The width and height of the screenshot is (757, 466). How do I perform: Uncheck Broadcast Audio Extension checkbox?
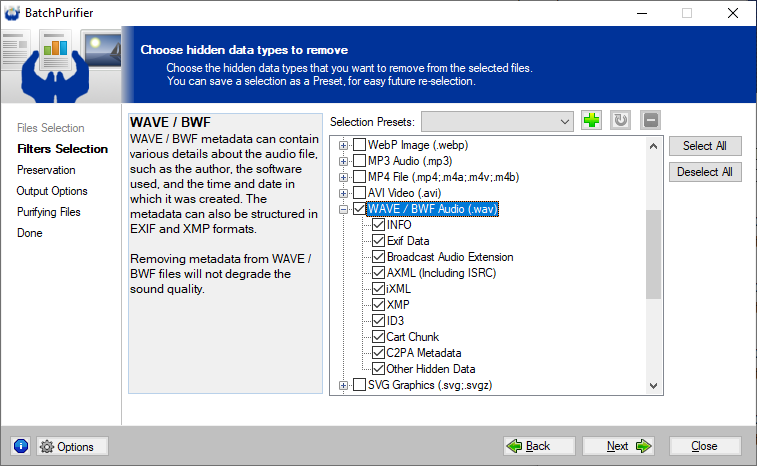click(378, 256)
